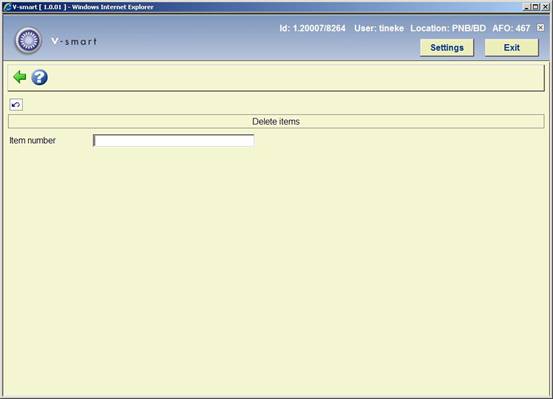This screenshot has width=553, height=399.
Task: Click the small undo arrow icon
Action: click(16, 105)
